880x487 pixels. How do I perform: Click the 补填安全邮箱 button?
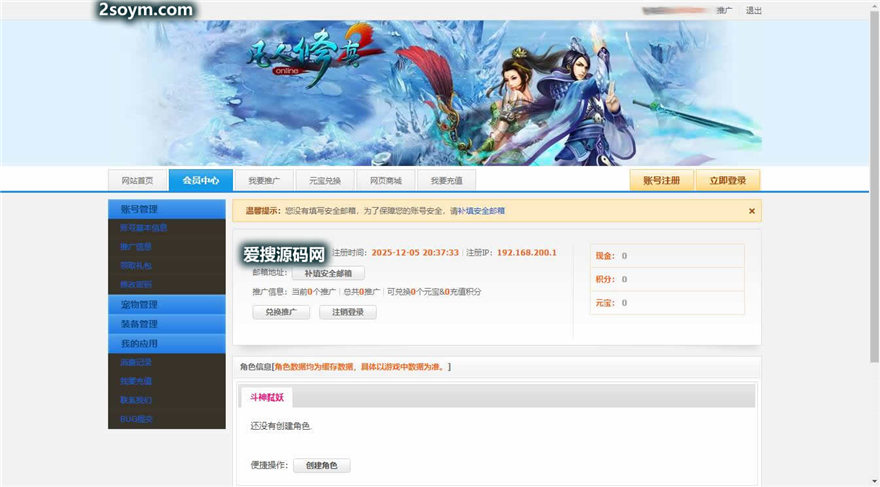328,273
